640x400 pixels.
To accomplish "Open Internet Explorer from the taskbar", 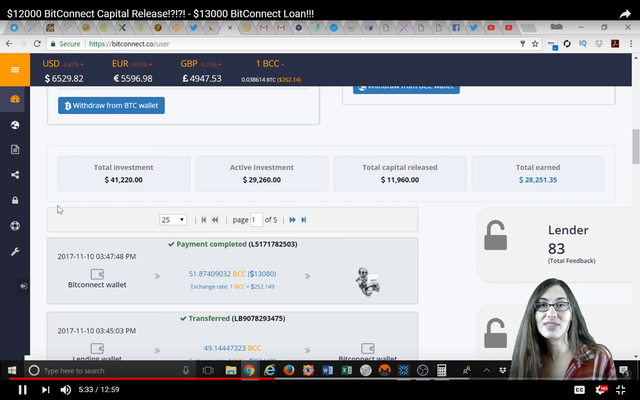I will (269, 371).
